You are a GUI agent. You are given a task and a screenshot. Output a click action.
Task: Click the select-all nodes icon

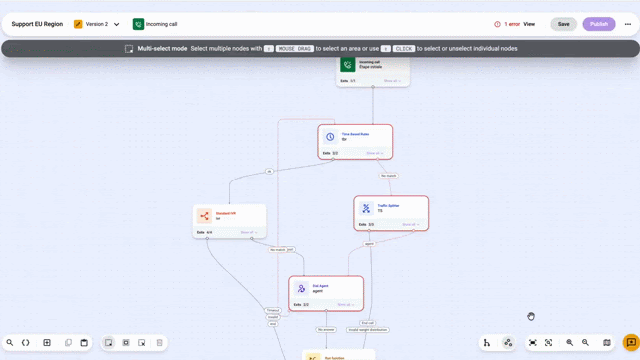[x=126, y=342]
